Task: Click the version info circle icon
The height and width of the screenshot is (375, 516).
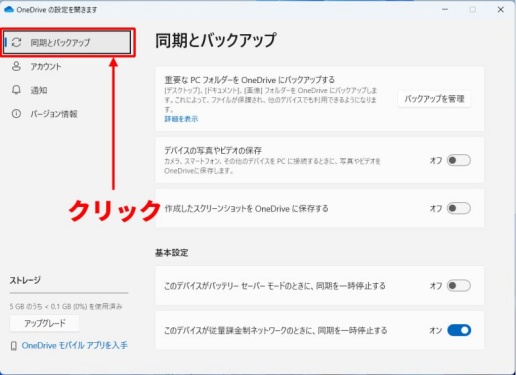Action: tap(16, 114)
